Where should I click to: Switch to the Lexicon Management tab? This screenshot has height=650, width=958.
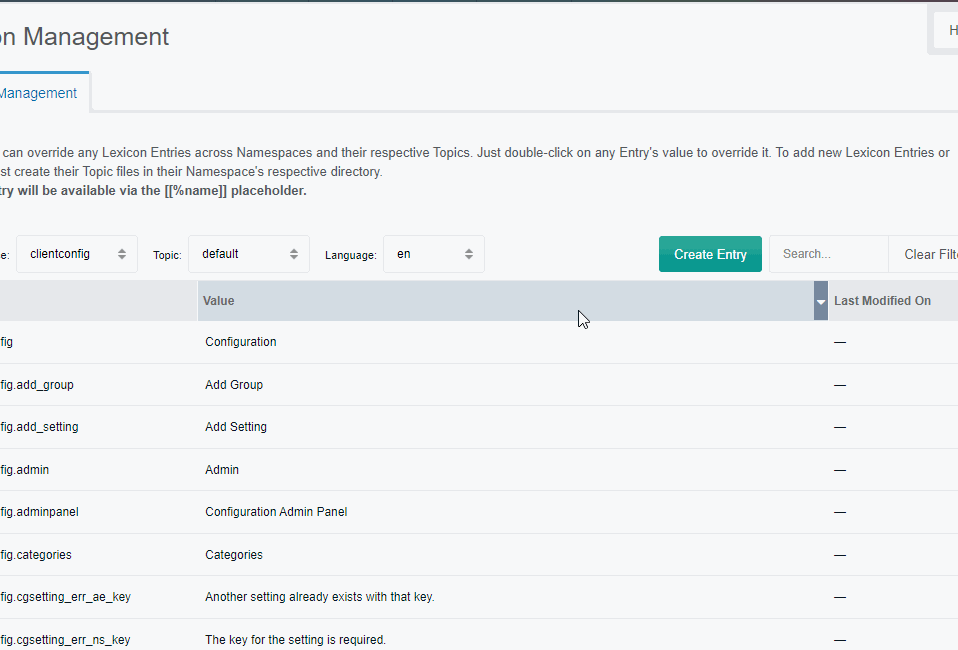[x=38, y=92]
